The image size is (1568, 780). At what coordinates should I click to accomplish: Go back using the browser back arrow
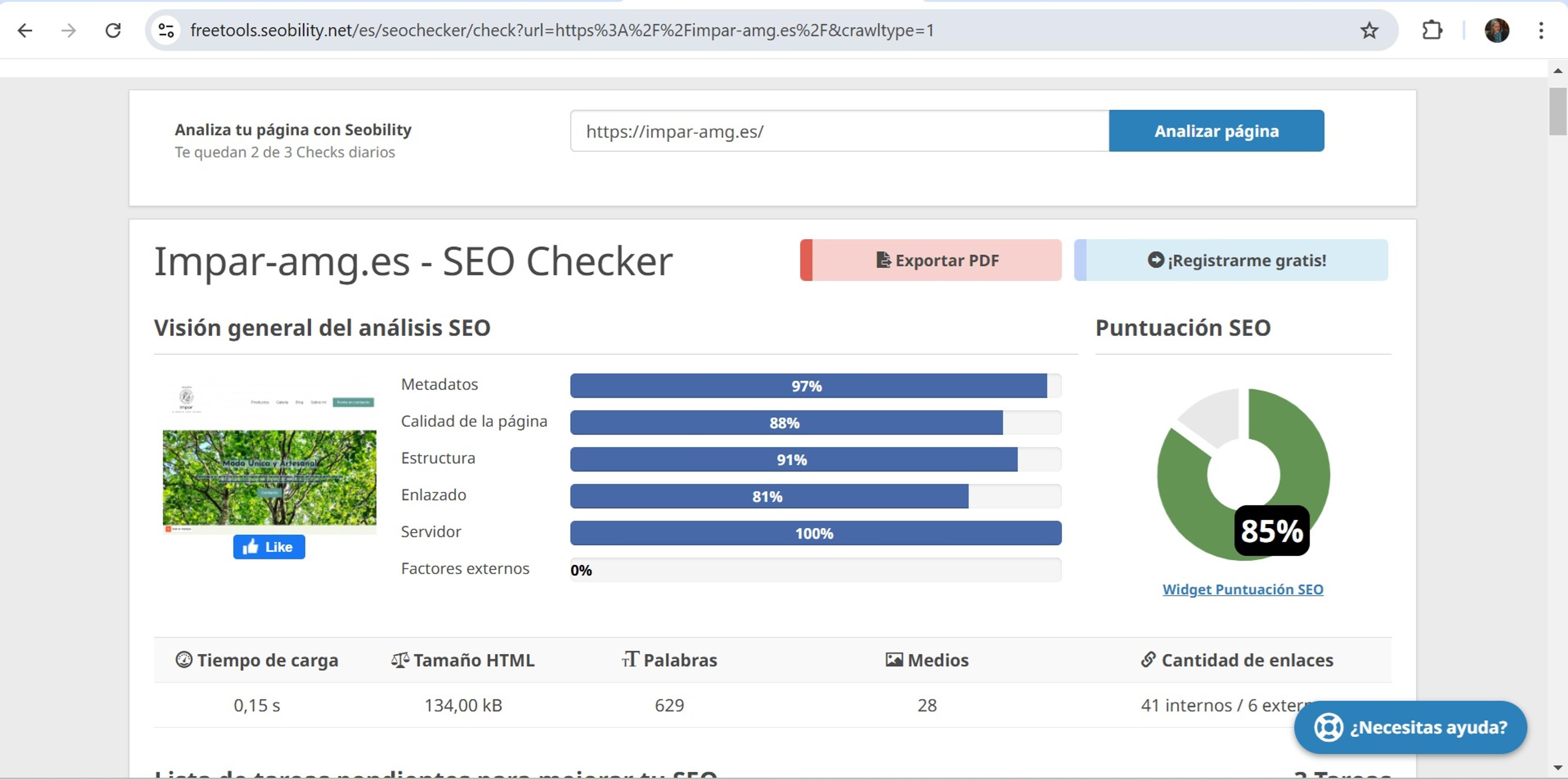click(25, 31)
